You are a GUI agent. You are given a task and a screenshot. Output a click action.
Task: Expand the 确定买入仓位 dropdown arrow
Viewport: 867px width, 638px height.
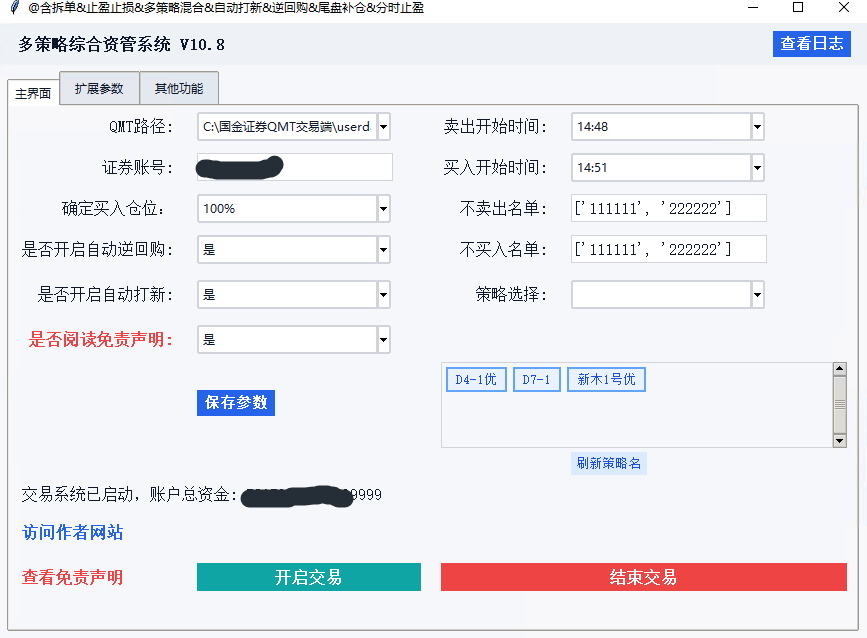[383, 208]
